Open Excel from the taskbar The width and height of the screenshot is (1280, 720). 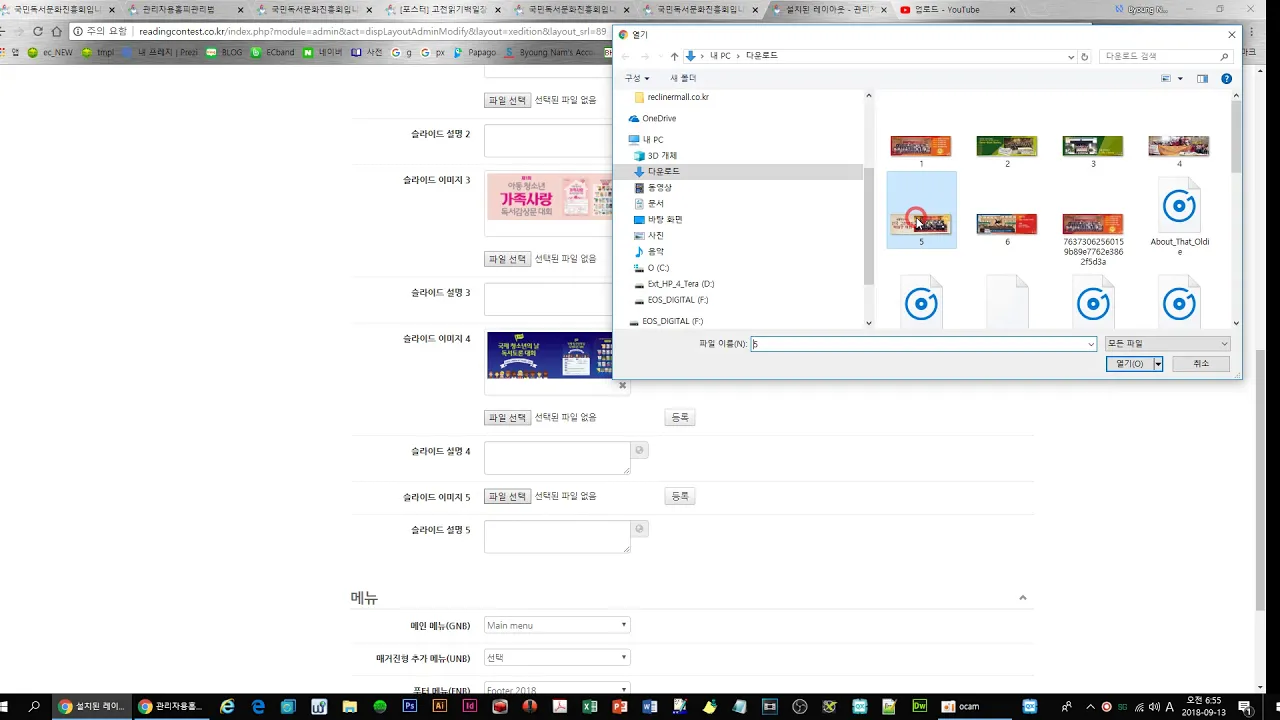point(590,706)
